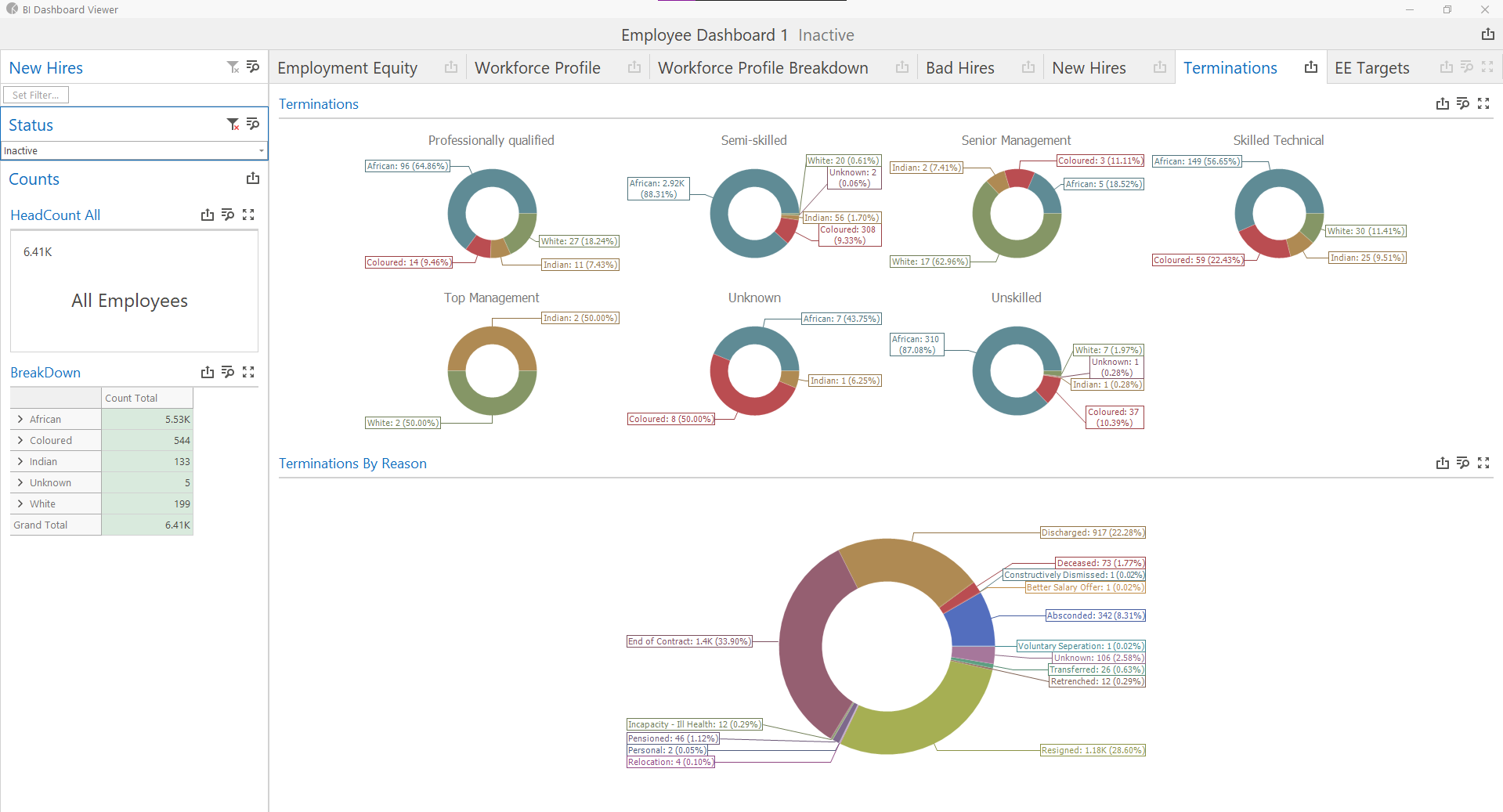Select the Grand Total row

click(x=102, y=525)
